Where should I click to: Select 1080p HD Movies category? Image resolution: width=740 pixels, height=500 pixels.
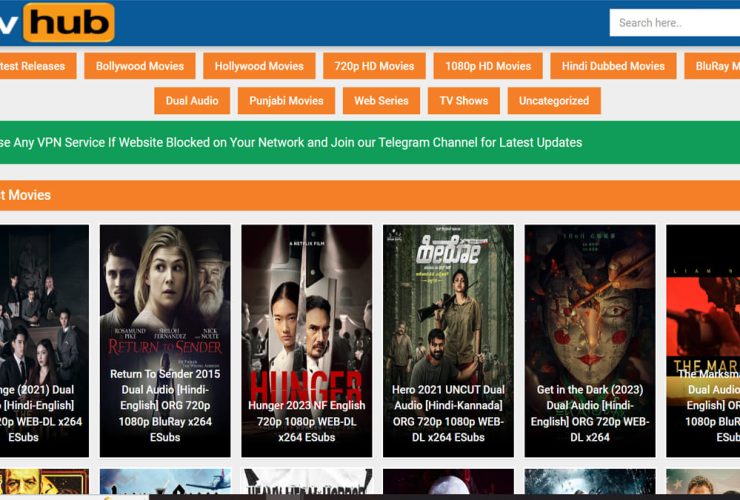click(x=488, y=66)
